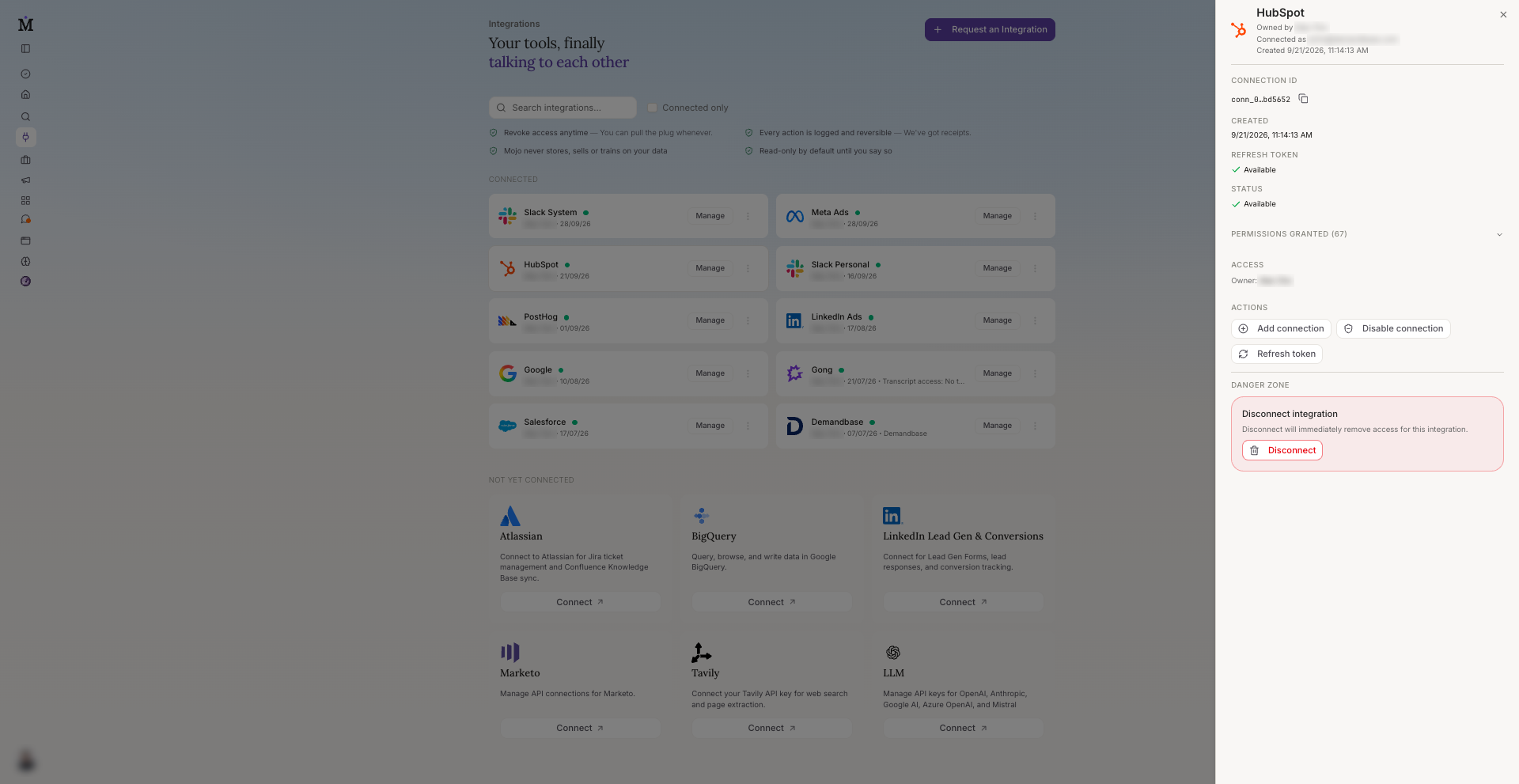
Task: Click the HubSpot logo in the connected list
Action: point(507,268)
